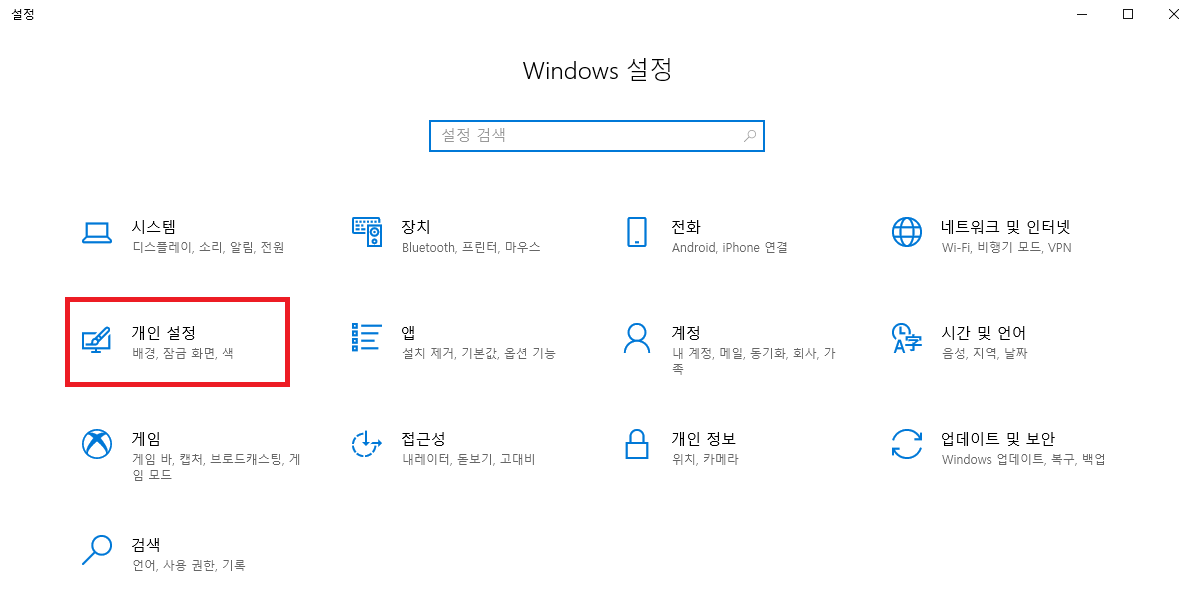
Task: Click the 장치 keyboard and speaker icon
Action: [368, 232]
